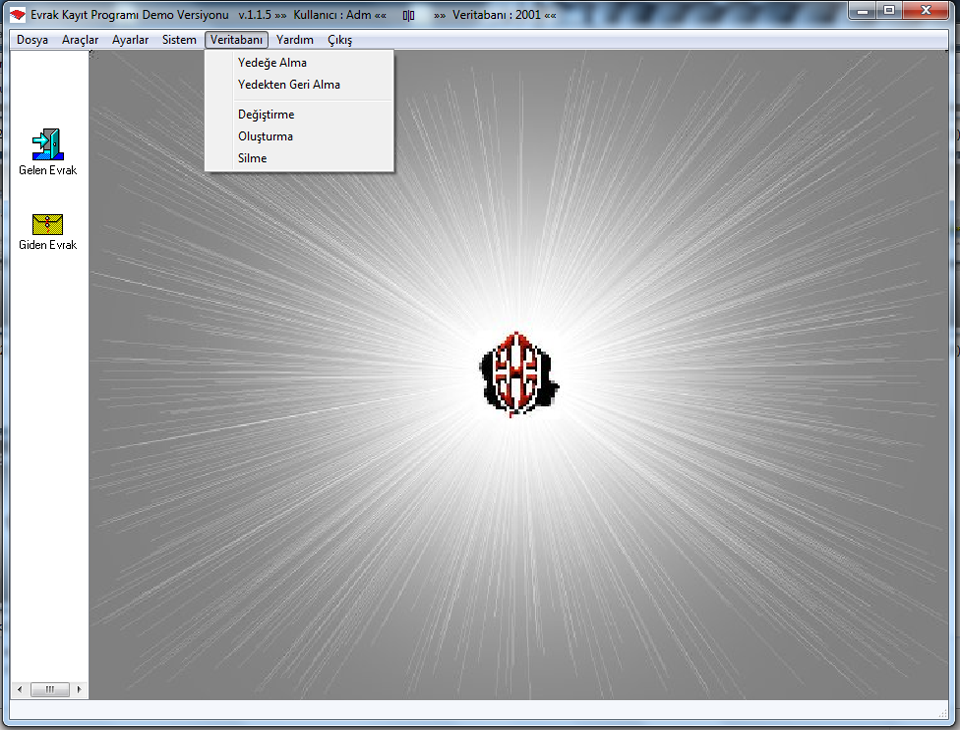Select Oluşturma menu entry
This screenshot has height=730, width=960.
(x=299, y=136)
